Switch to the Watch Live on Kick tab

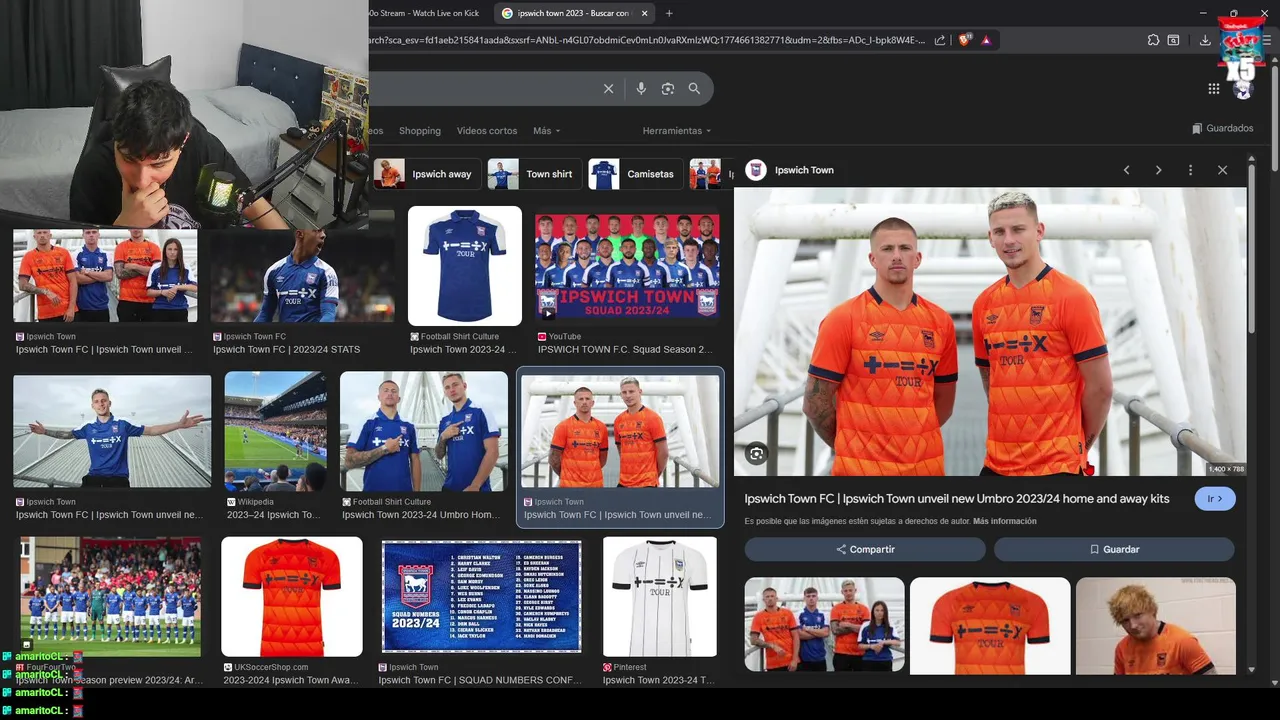coord(425,13)
